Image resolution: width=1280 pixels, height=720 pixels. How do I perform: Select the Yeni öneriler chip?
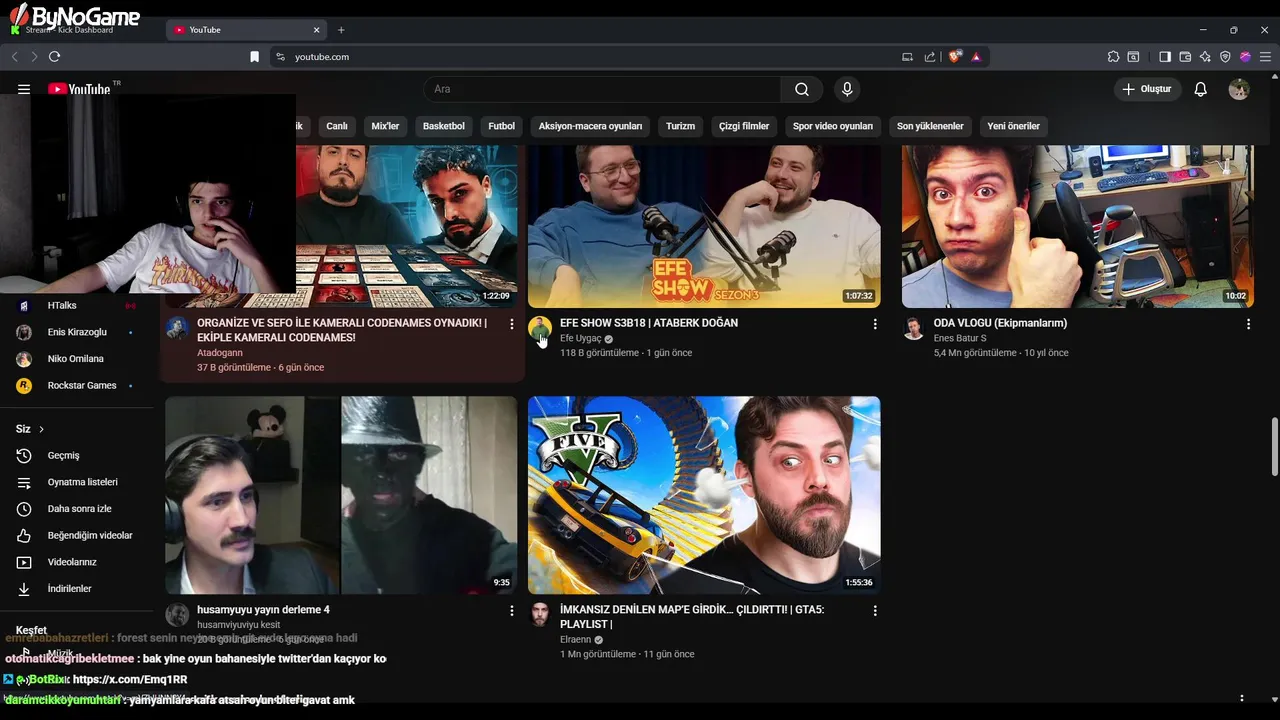click(x=1014, y=126)
